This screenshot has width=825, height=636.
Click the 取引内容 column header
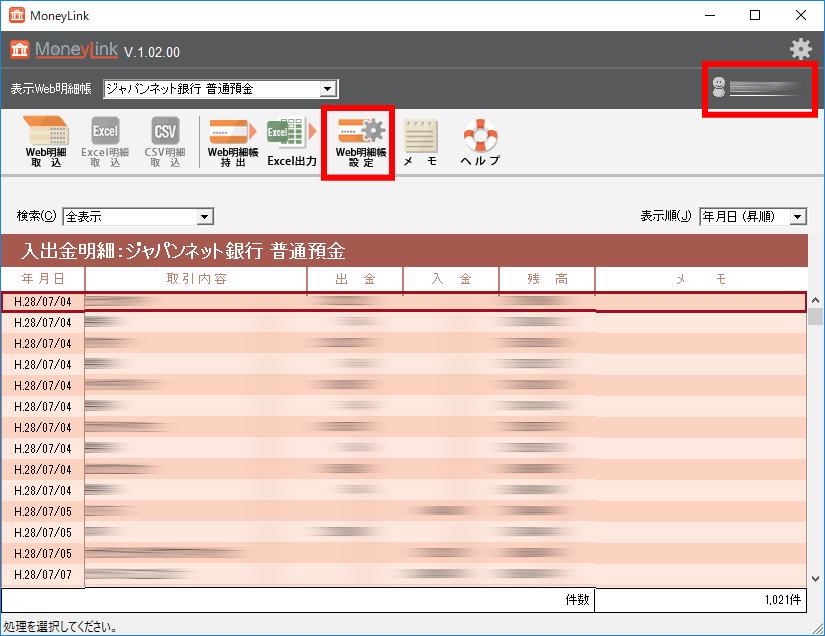coord(196,280)
